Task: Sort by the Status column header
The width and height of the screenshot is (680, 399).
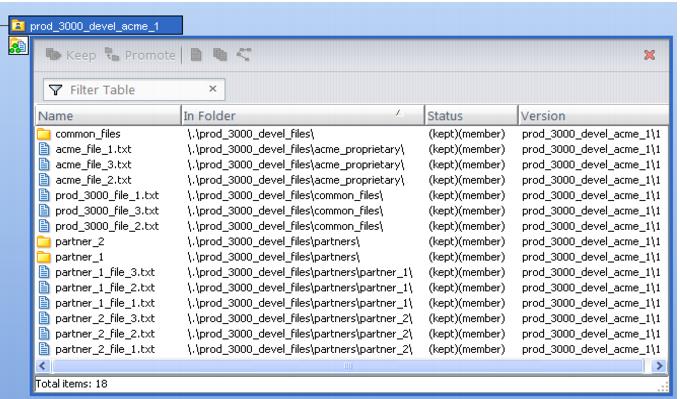Action: [471, 116]
